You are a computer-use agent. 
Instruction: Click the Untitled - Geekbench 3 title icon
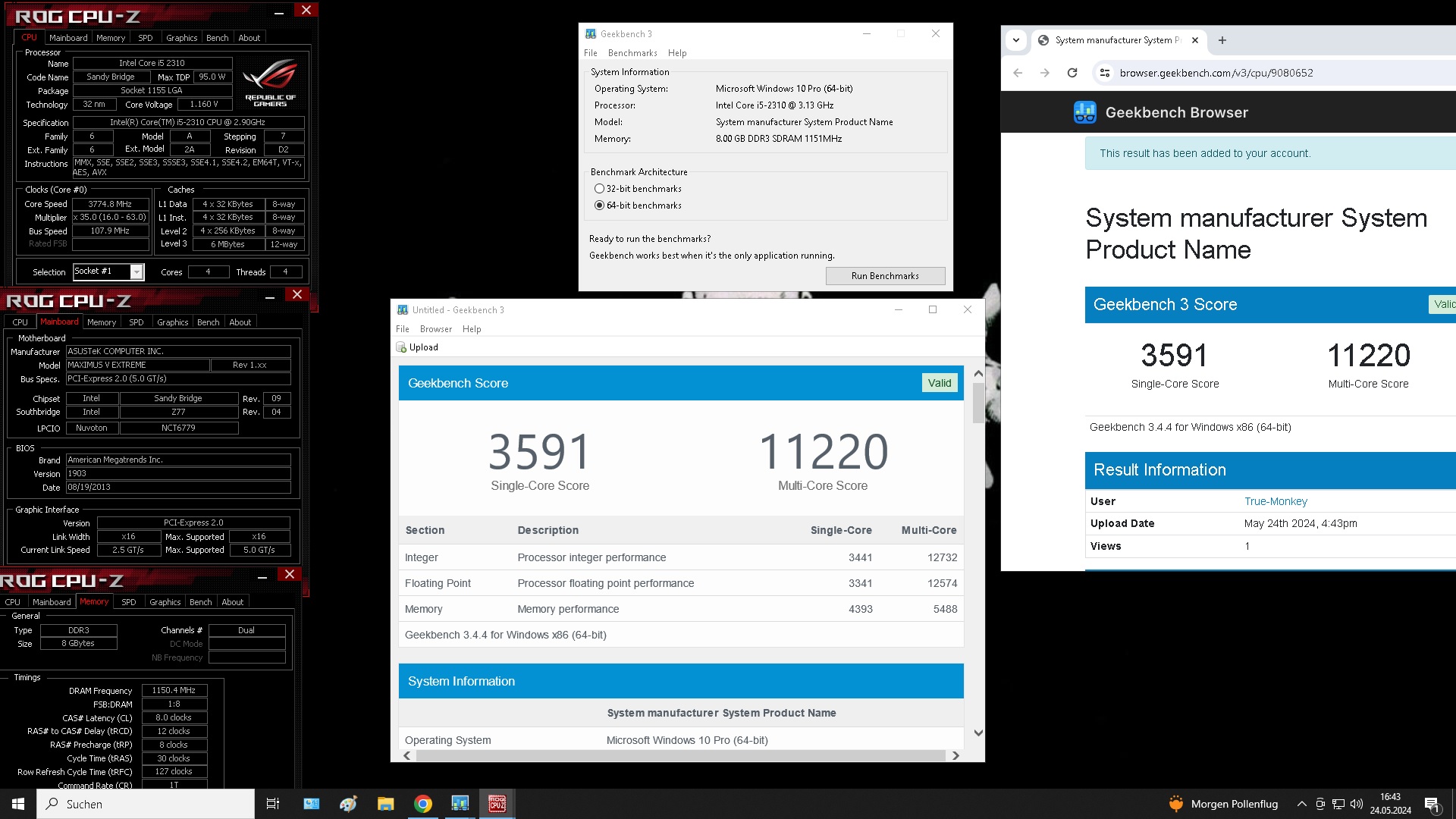click(x=403, y=310)
